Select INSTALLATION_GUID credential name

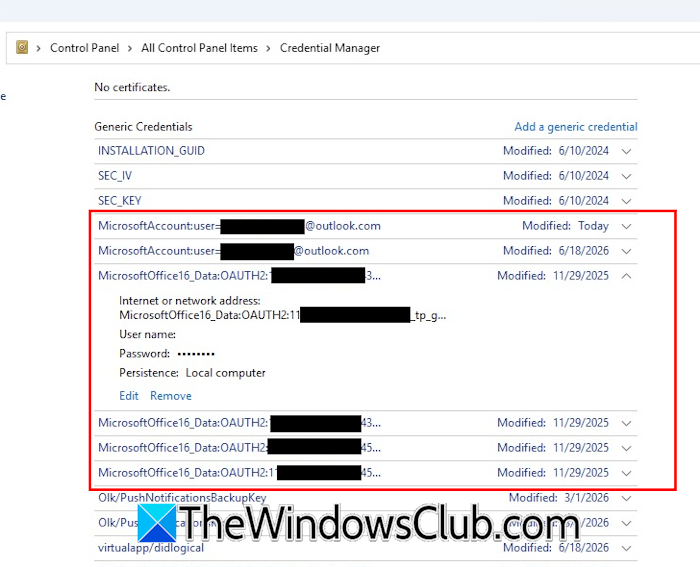[x=151, y=151]
